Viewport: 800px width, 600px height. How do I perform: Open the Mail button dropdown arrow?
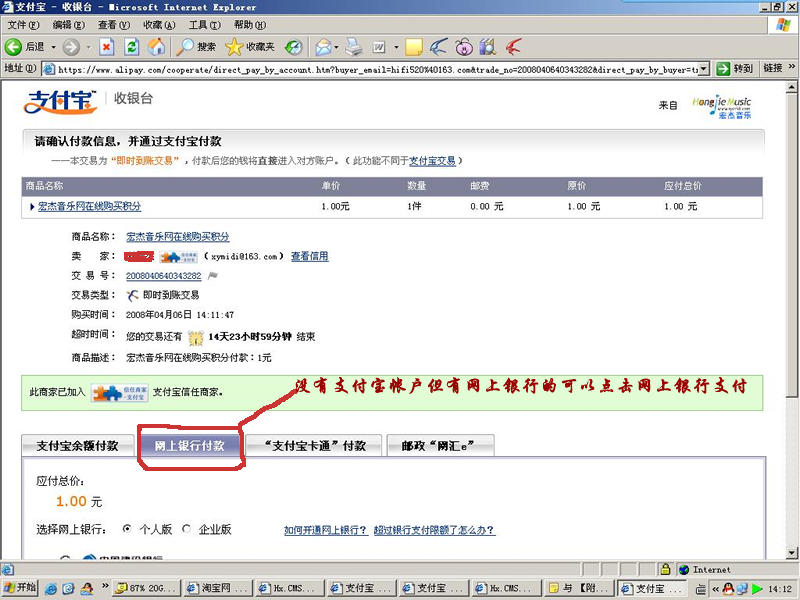[x=336, y=47]
